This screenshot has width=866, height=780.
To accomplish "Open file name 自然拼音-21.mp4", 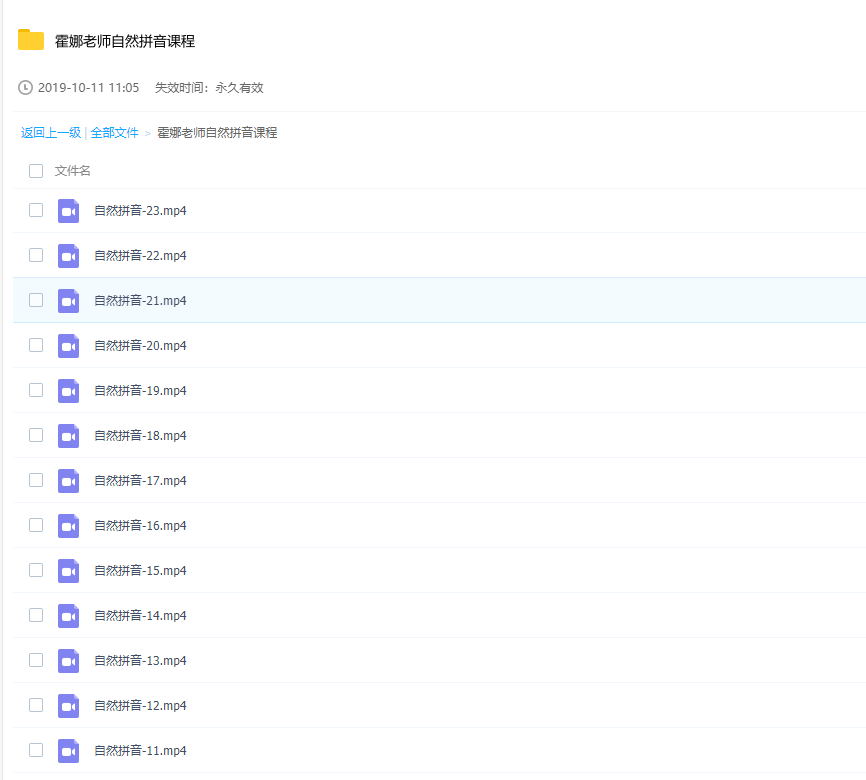I will tap(140, 301).
